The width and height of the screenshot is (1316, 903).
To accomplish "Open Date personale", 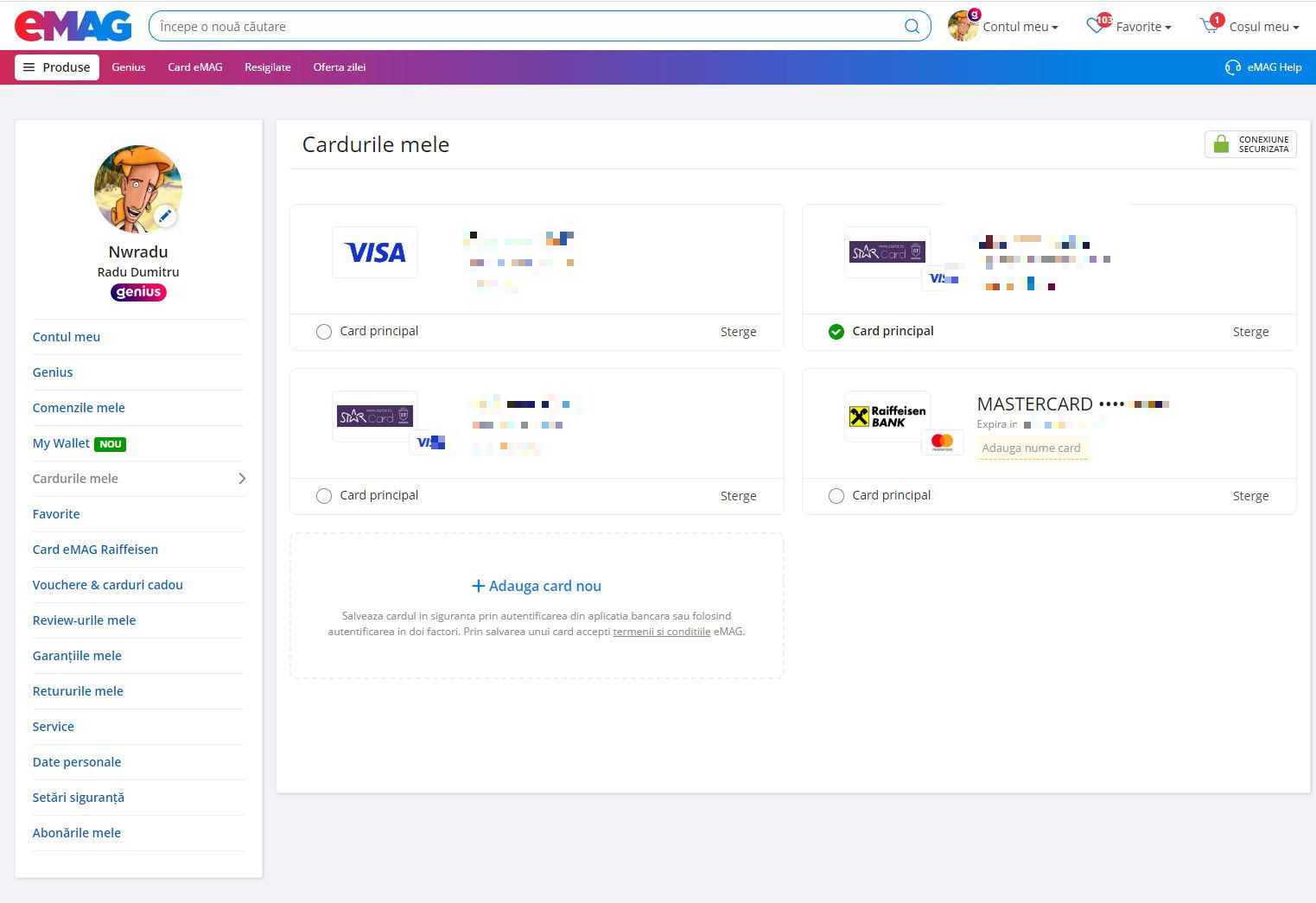I will (x=77, y=762).
